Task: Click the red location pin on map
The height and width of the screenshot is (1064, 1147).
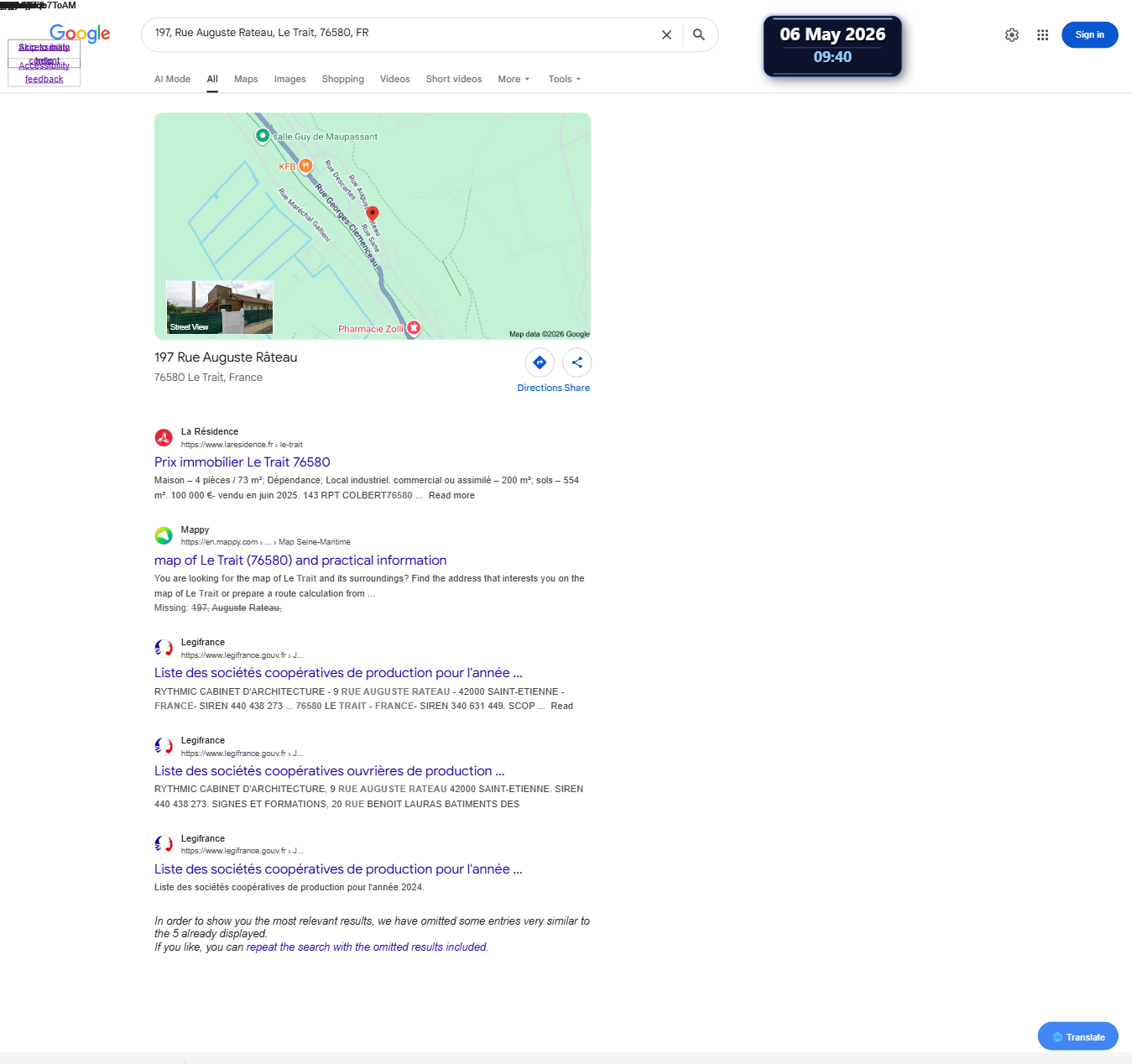Action: 373,213
